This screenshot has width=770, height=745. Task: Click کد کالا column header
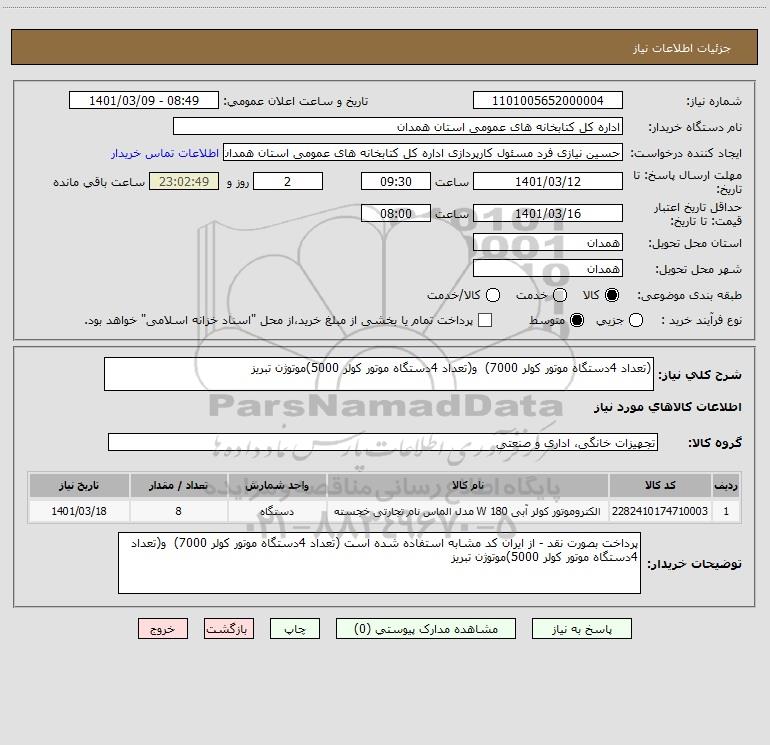[x=660, y=485]
